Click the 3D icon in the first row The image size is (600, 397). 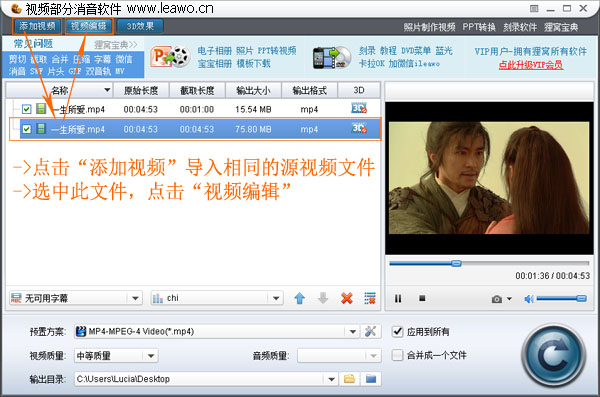[x=359, y=108]
